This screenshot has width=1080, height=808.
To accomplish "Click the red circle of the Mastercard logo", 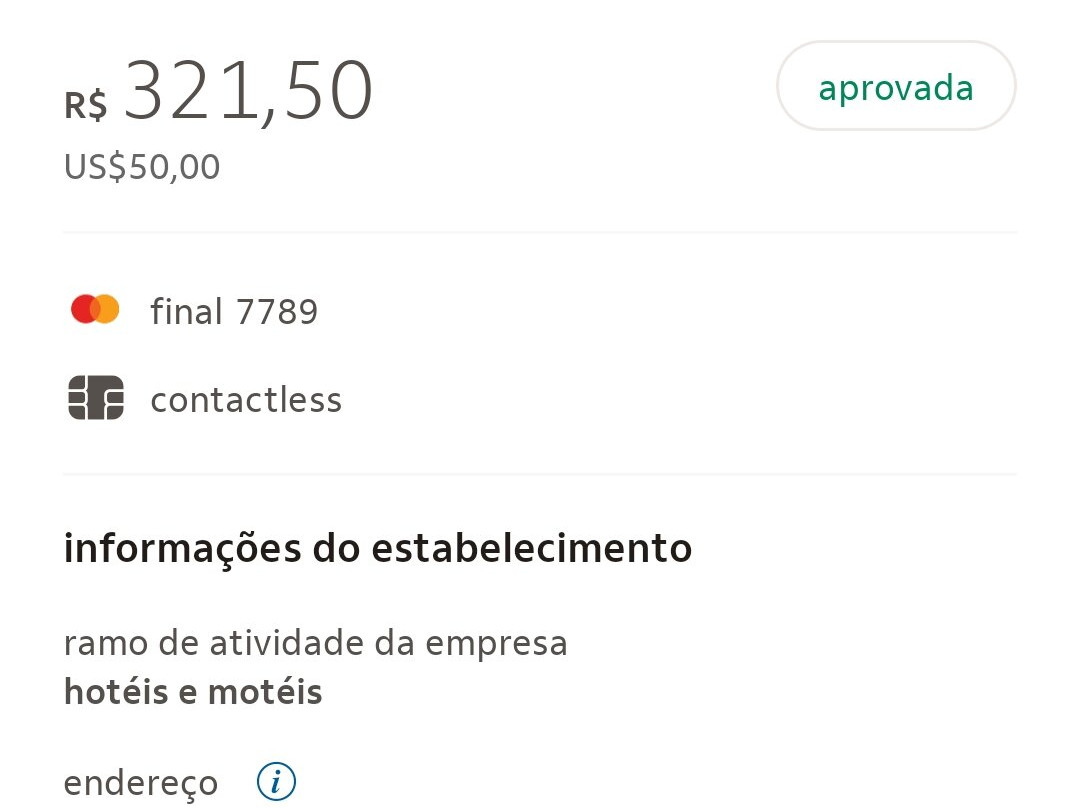I will [x=82, y=310].
